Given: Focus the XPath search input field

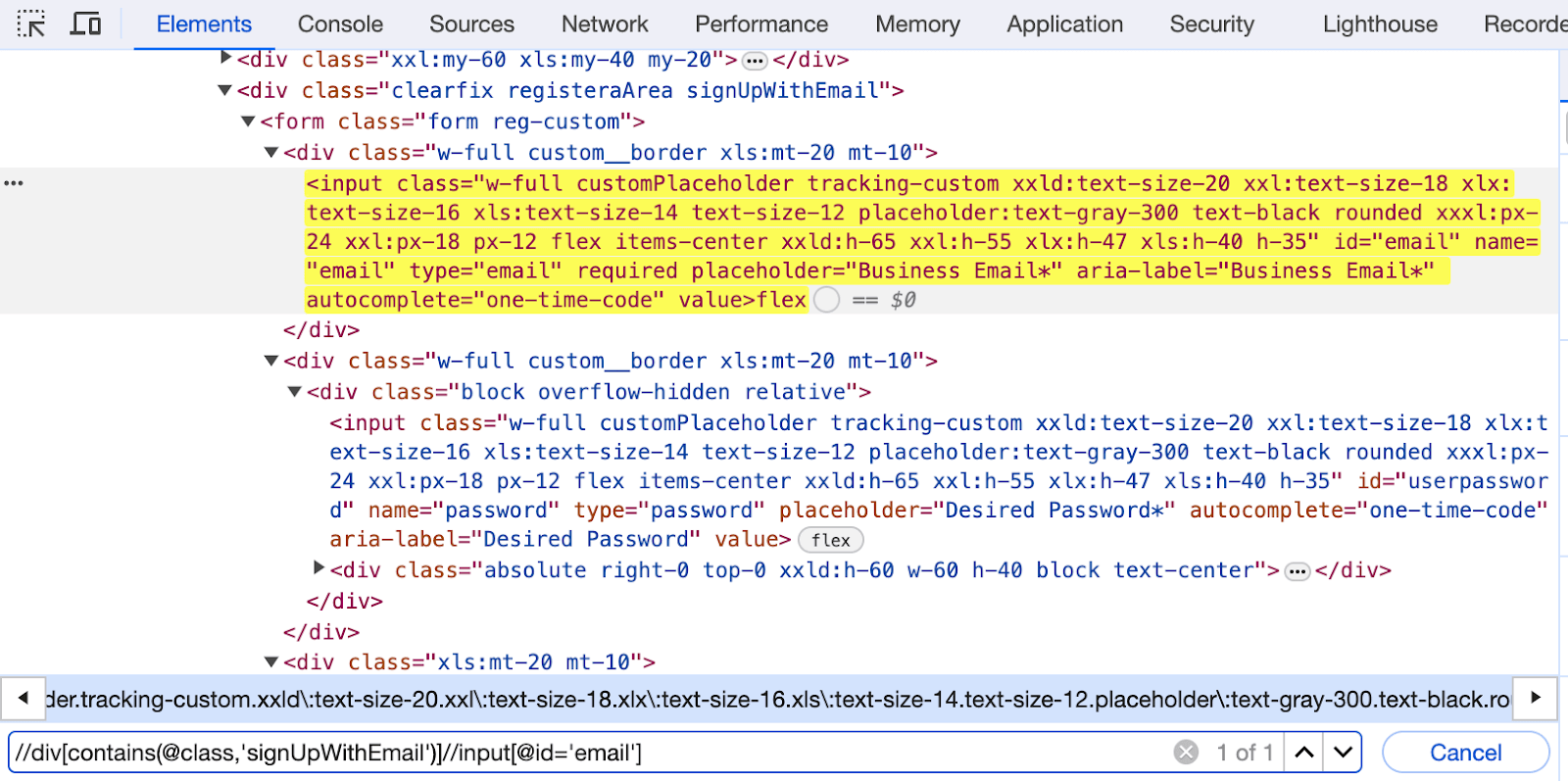Looking at the screenshot, I should tap(588, 753).
